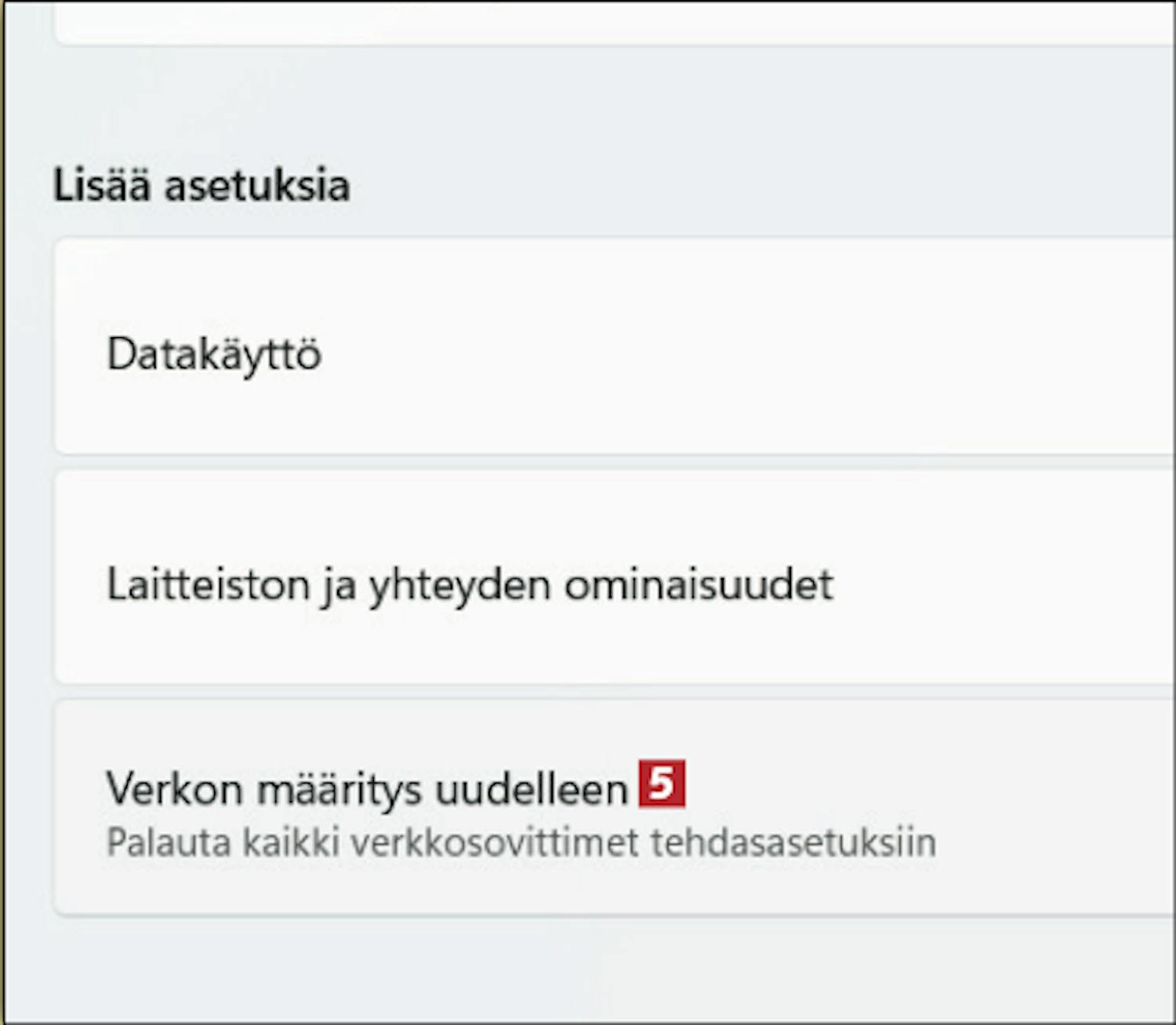Click blank area right of ominaisuudet text
The image size is (1176, 1025).
click(1004, 585)
